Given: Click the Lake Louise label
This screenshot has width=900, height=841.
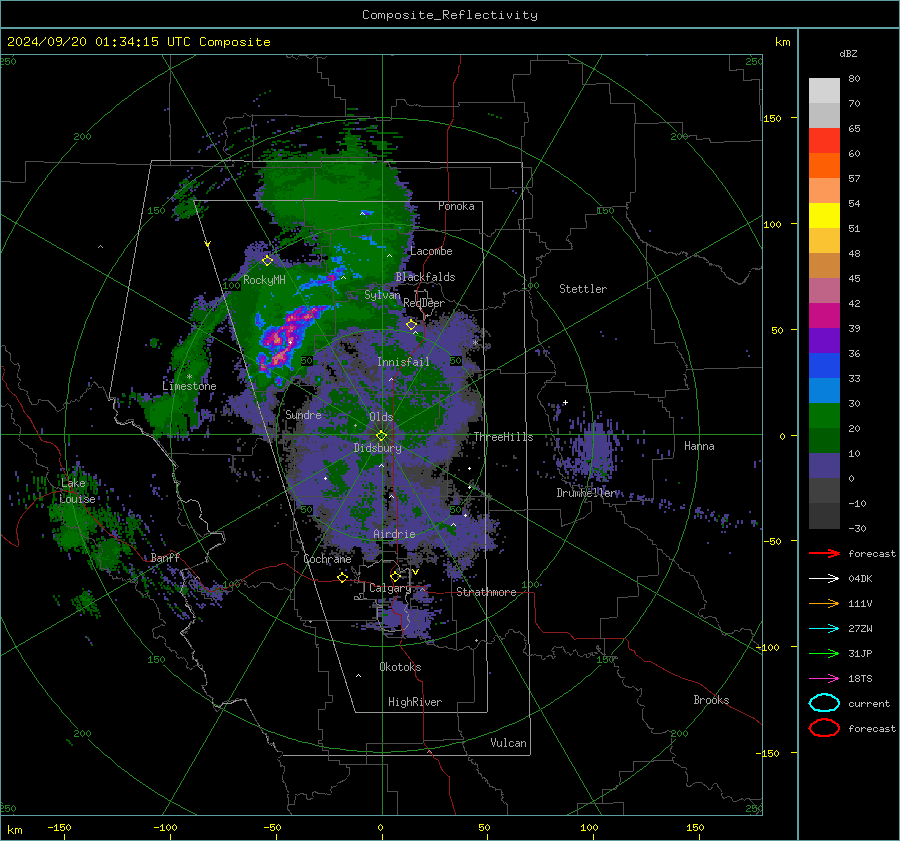Looking at the screenshot, I should [x=77, y=491].
